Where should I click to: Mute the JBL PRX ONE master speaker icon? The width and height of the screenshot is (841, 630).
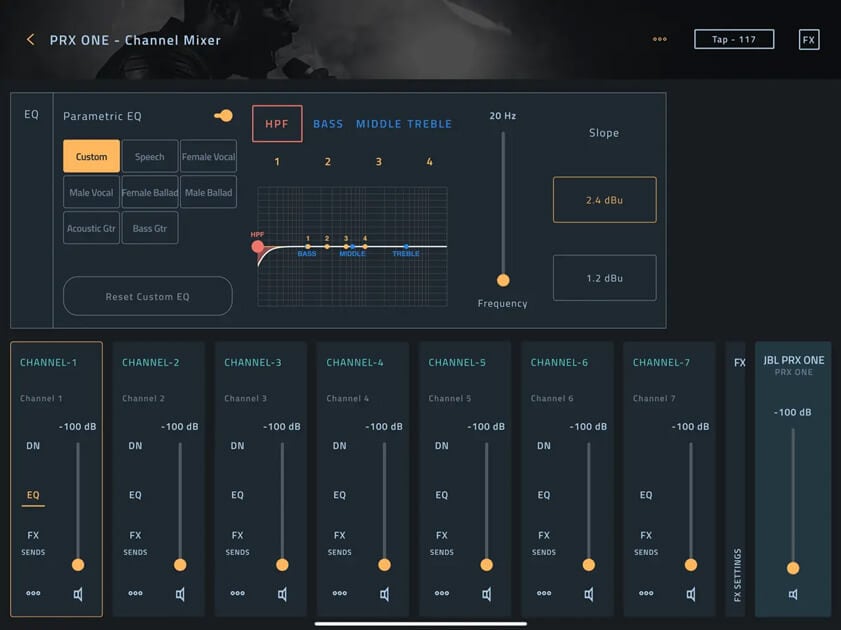point(793,594)
